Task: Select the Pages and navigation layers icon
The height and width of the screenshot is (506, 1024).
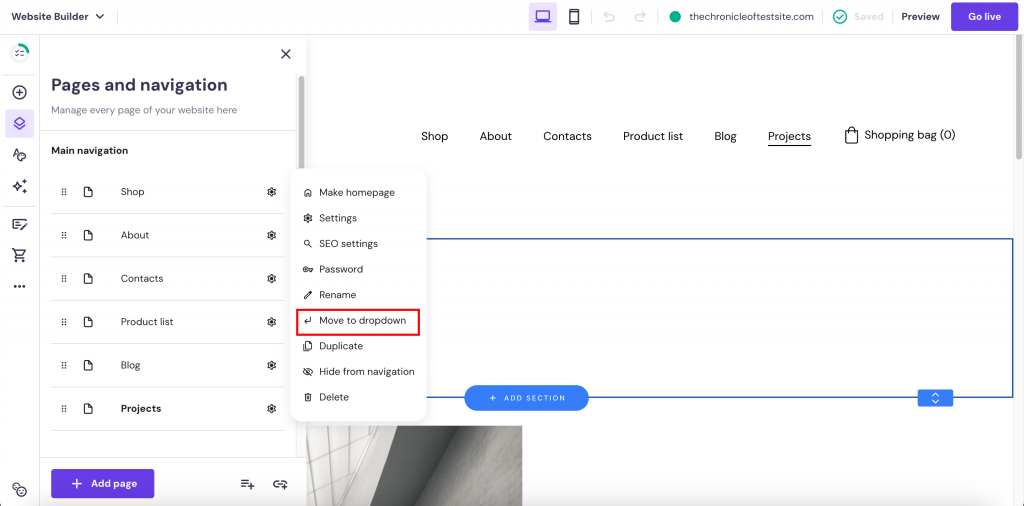Action: point(19,123)
